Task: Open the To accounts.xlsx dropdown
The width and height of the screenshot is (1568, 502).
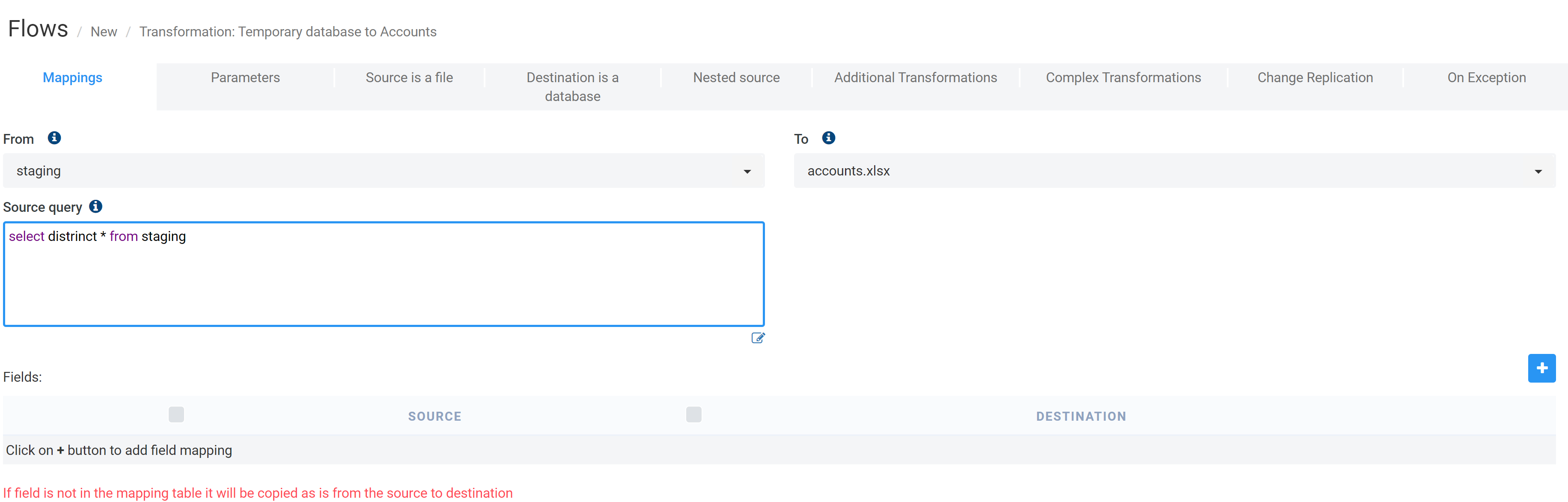Action: pos(1174,171)
